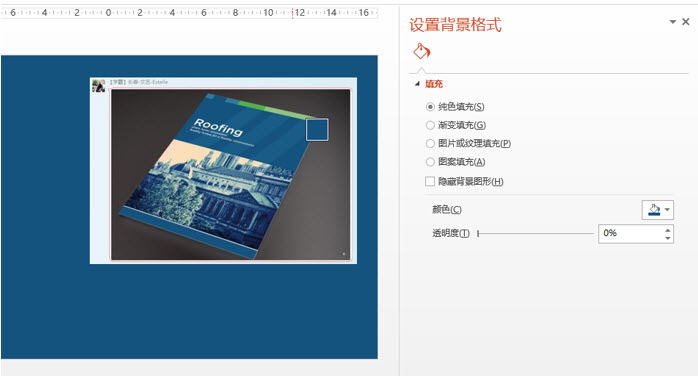Select the 渐变填充 gradient fill option
Viewport: 698px width, 376px height.
point(456,125)
